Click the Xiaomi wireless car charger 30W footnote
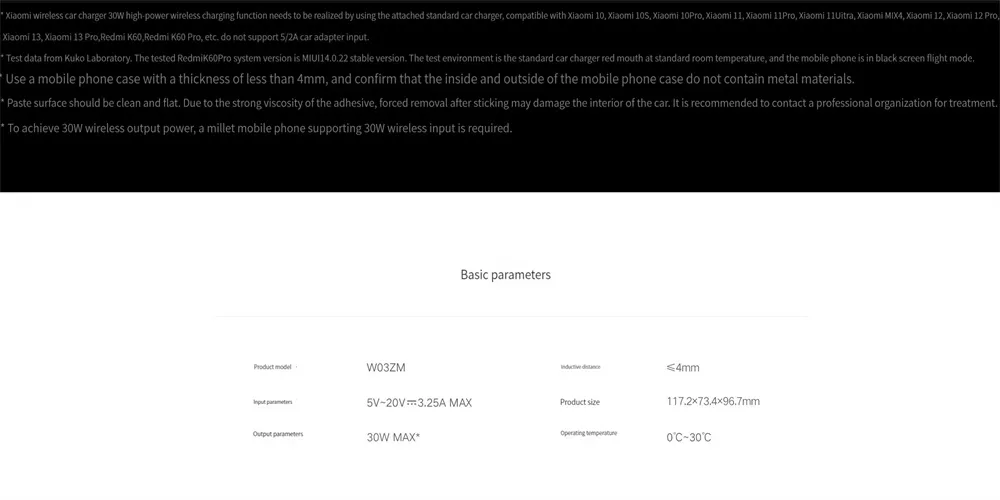1000x500 pixels. [x=500, y=14]
